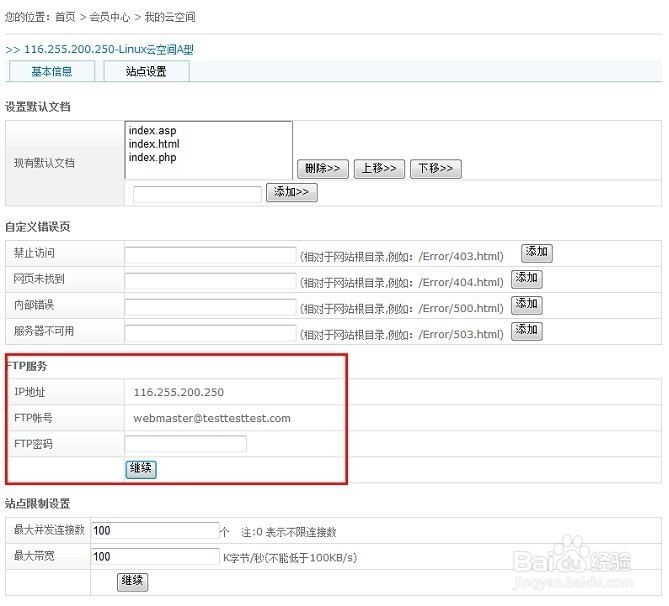Open 我的云空间 breadcrumb link

pos(170,17)
